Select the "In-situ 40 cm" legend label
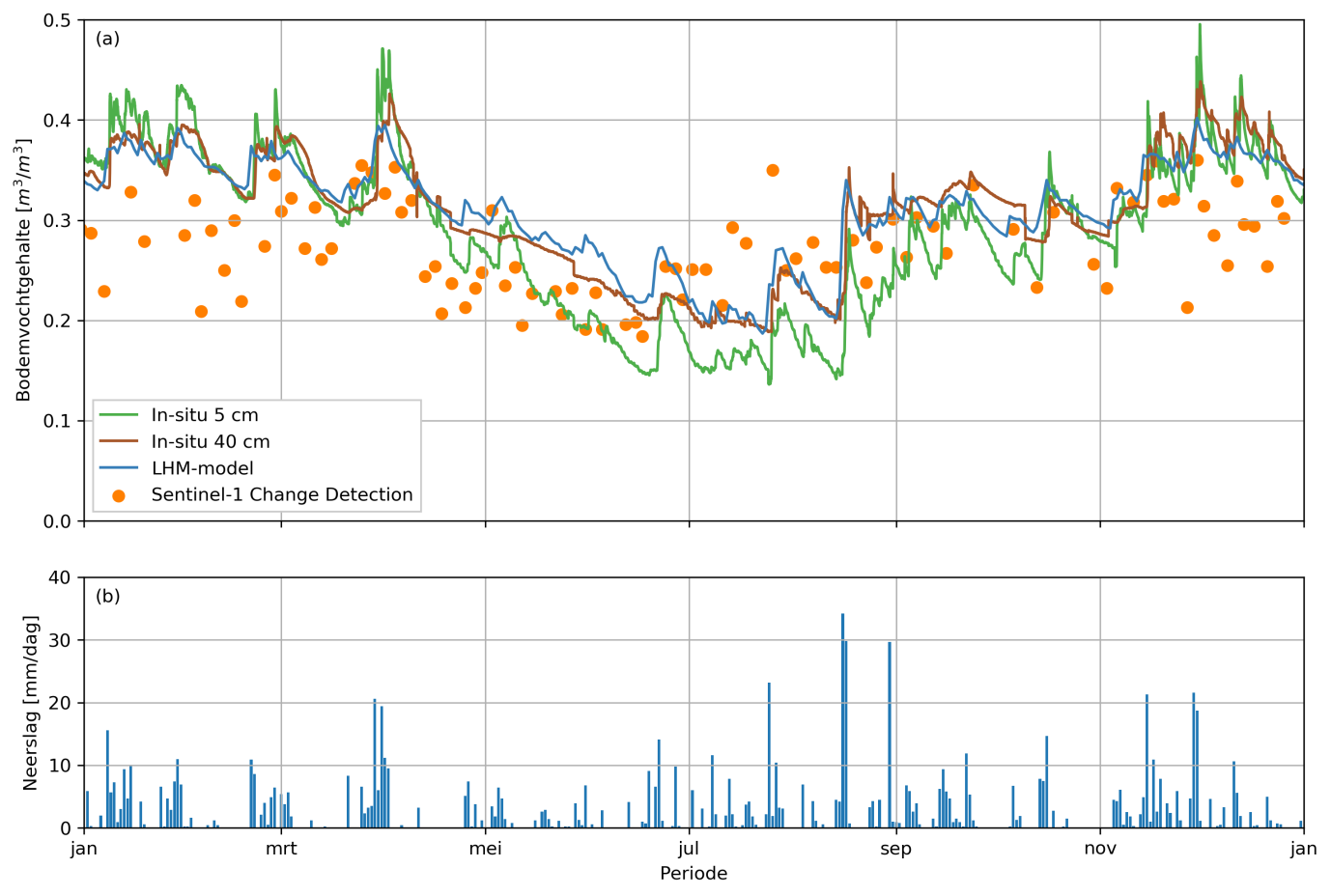Viewport: 1331px width, 896px height. click(211, 442)
